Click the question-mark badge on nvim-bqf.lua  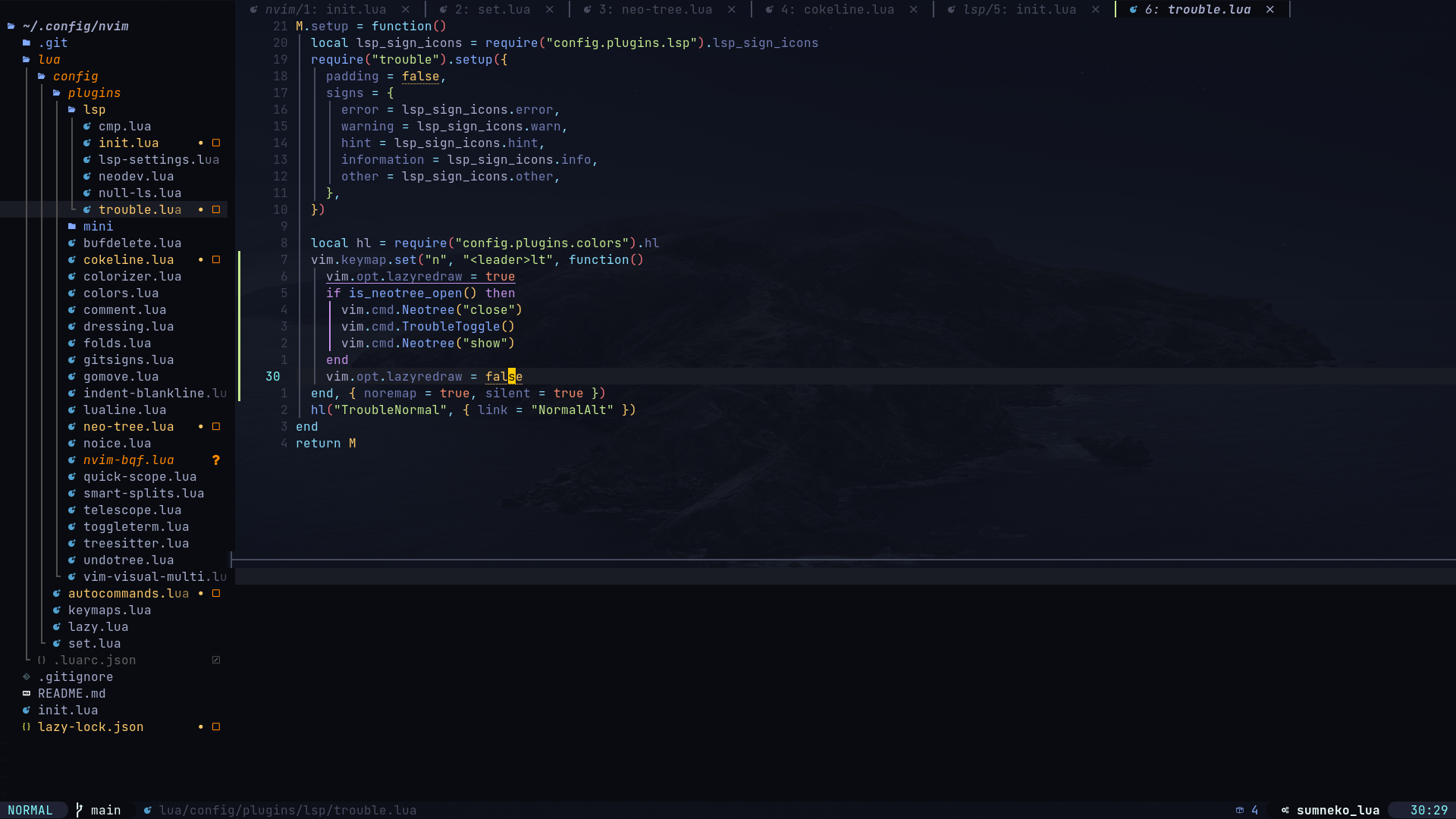217,460
